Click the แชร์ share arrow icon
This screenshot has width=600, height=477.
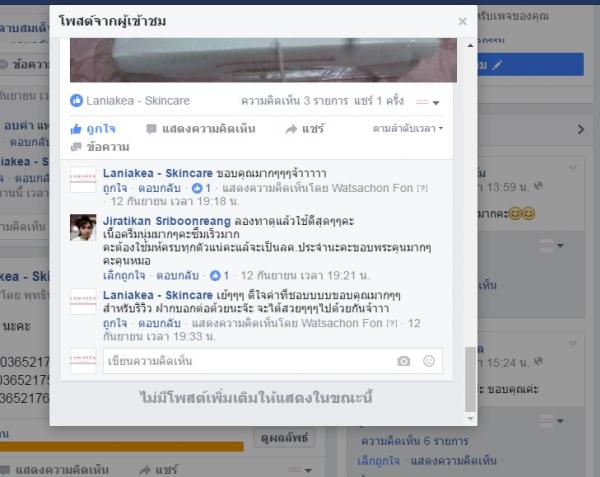pyautogui.click(x=291, y=129)
